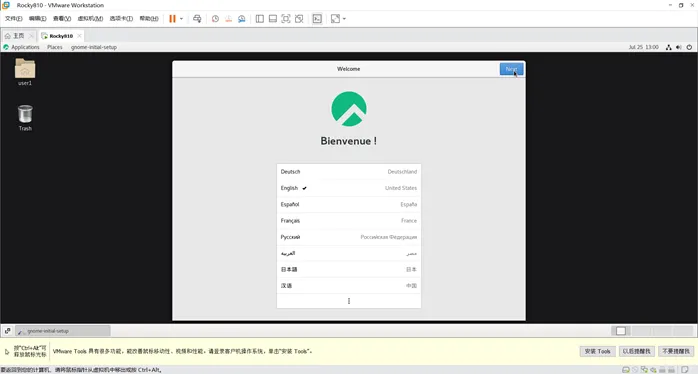Click the 安装 Tools button
Screen dimensions: 698x374
597,351
